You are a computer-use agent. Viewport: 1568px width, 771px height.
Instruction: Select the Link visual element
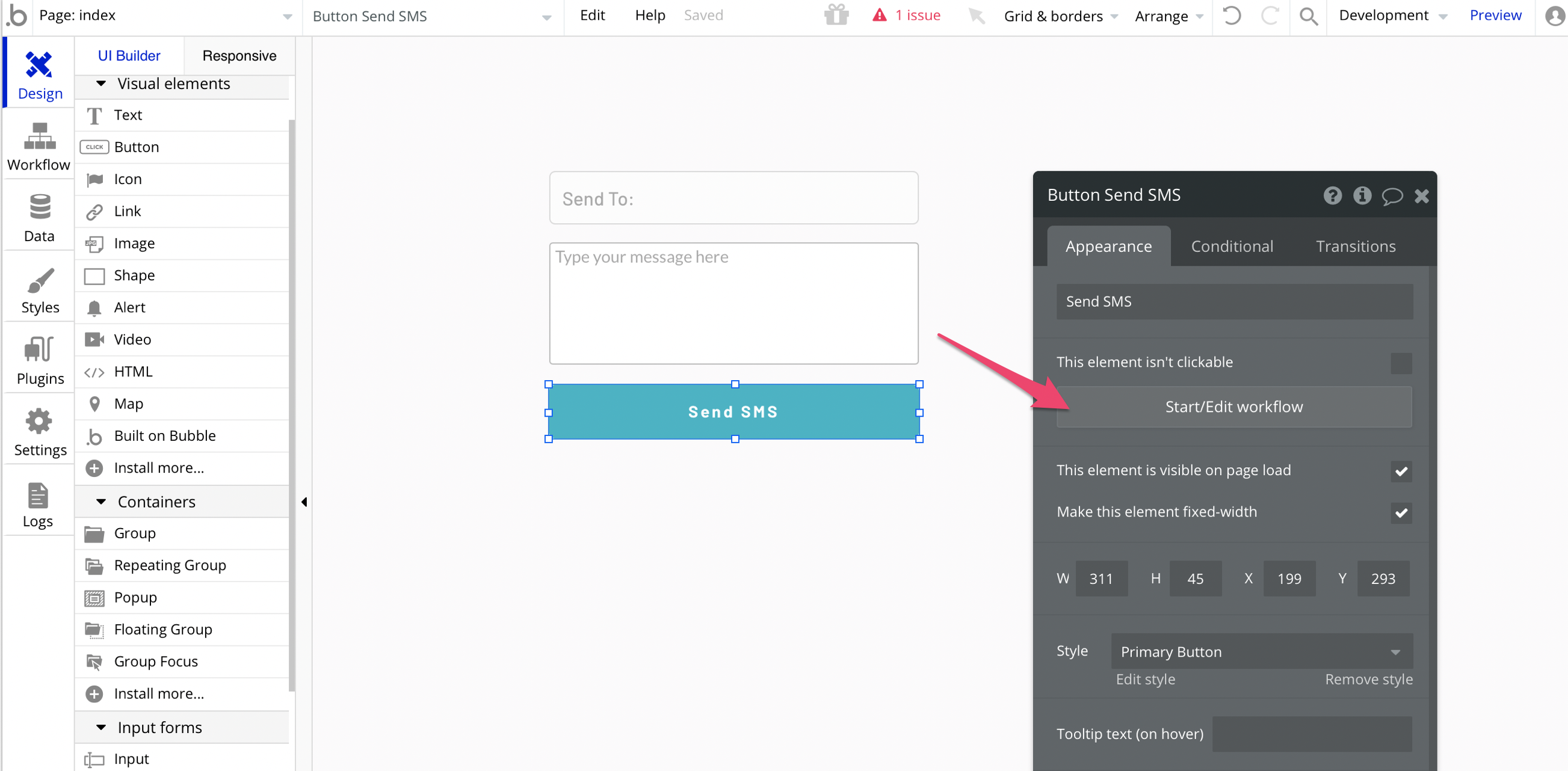pos(181,212)
